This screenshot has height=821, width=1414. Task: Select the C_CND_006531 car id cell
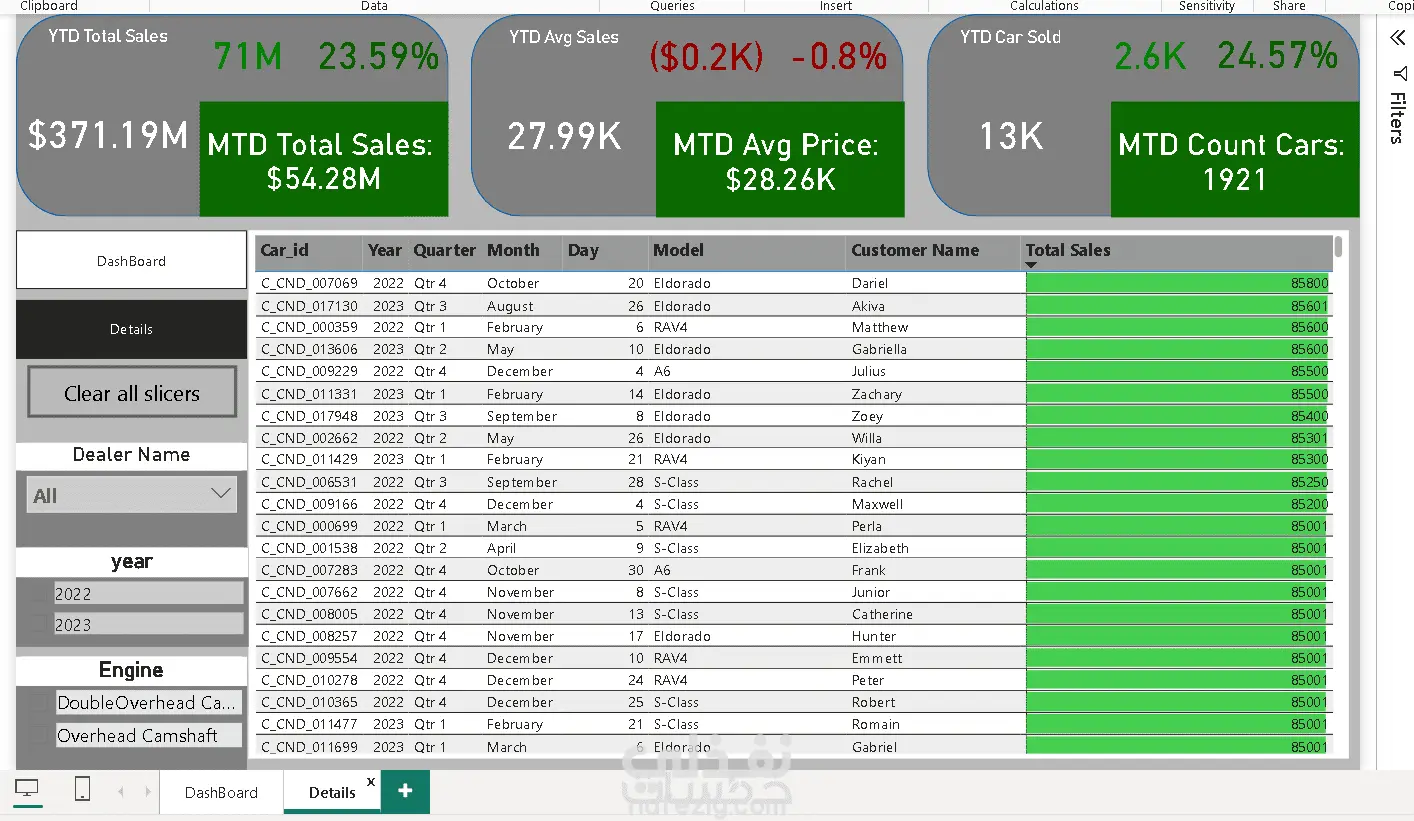[309, 482]
